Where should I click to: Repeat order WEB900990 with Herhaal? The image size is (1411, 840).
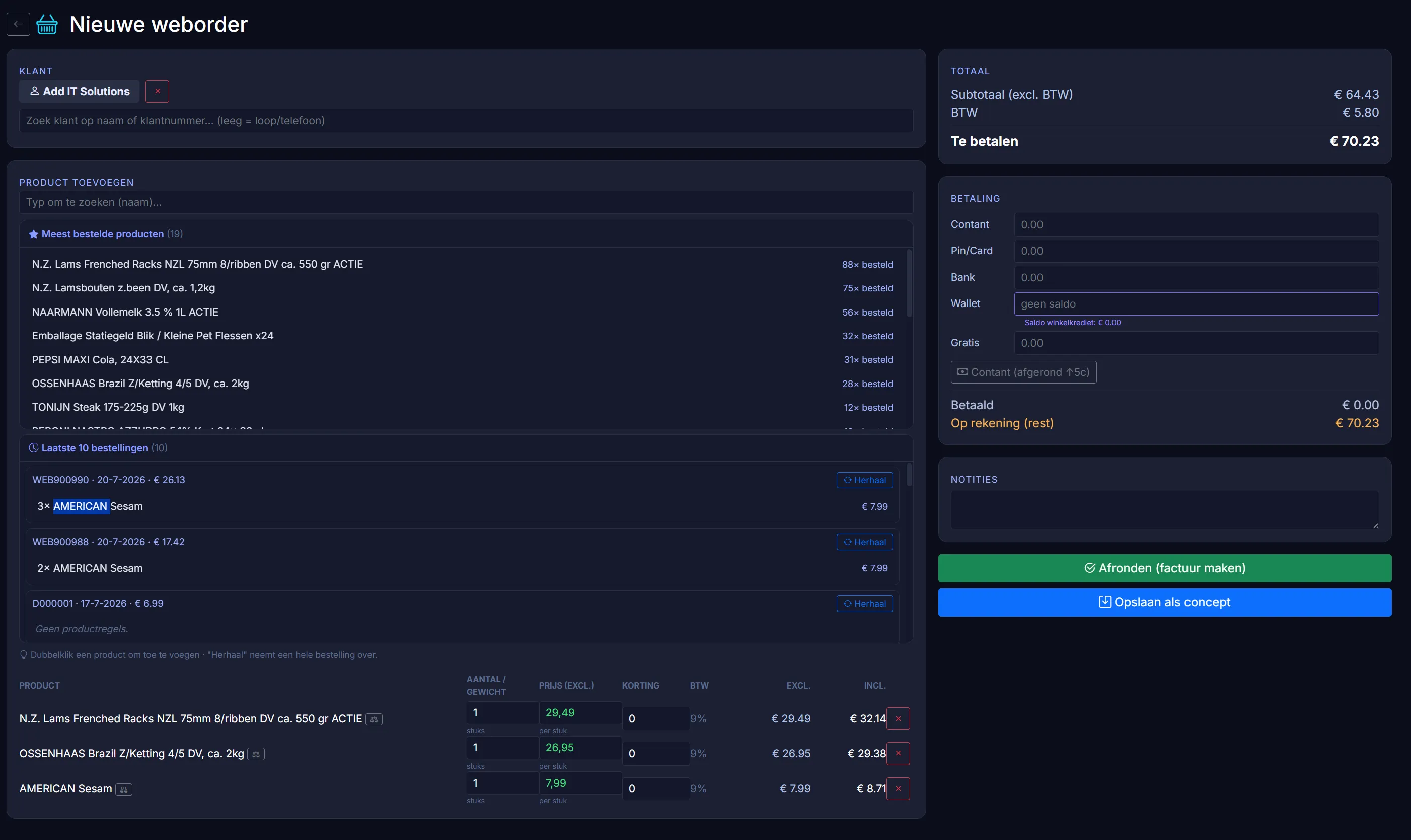[x=864, y=480]
